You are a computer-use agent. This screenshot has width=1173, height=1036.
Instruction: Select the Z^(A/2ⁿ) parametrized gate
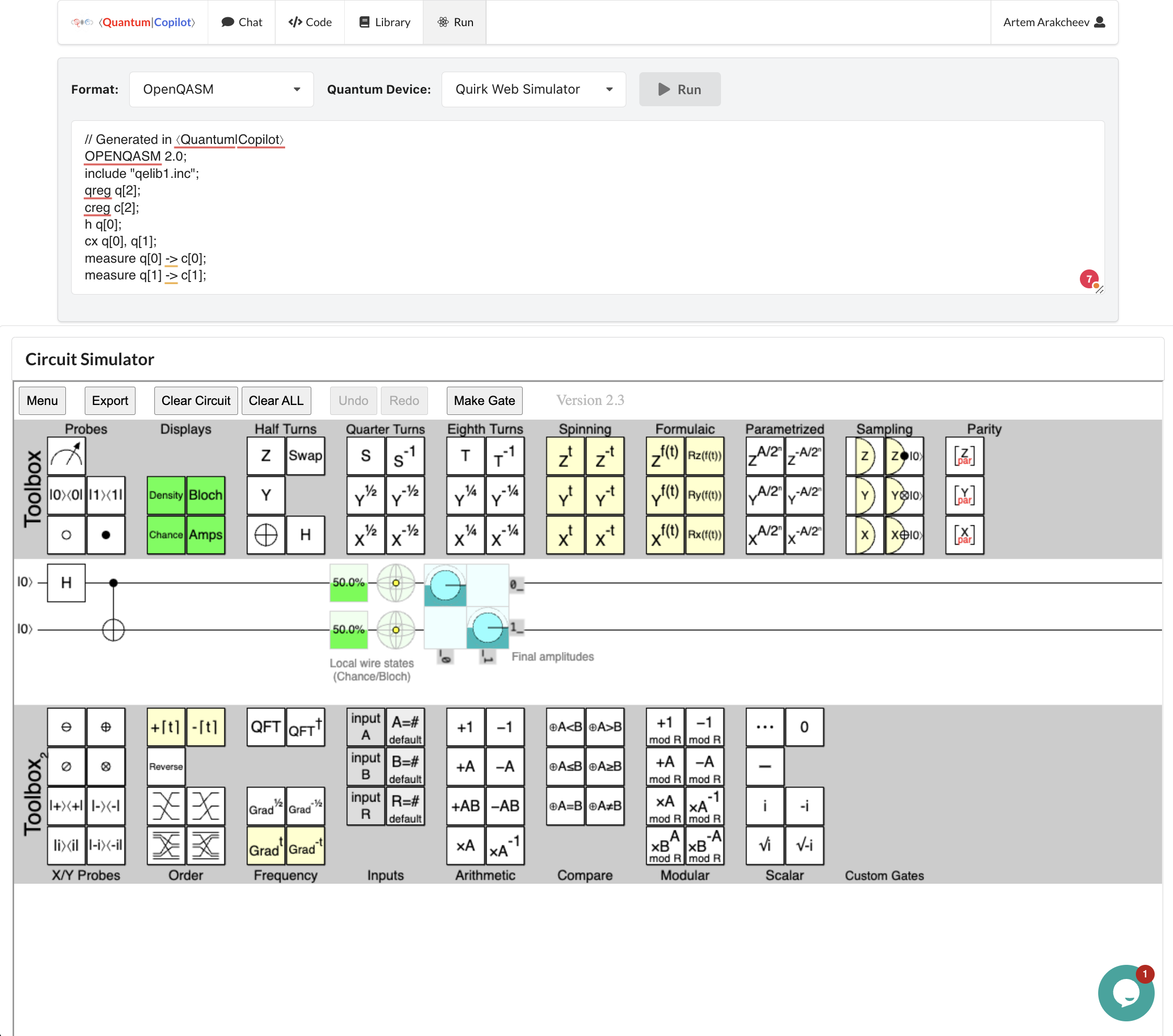(x=765, y=456)
